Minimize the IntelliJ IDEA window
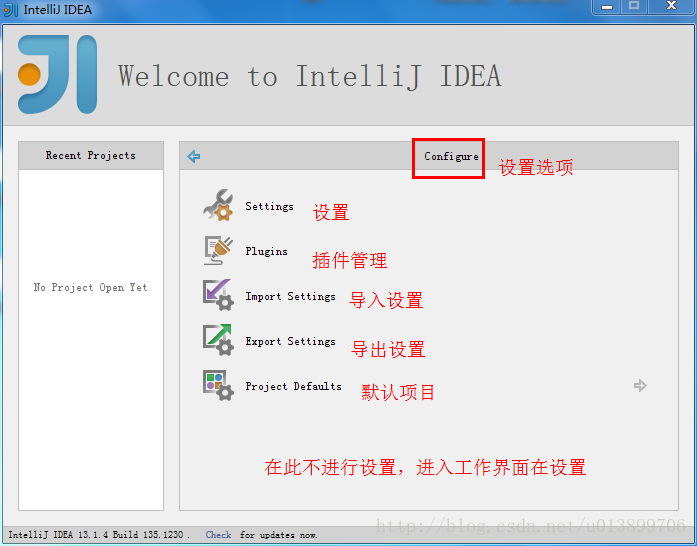 (607, 7)
